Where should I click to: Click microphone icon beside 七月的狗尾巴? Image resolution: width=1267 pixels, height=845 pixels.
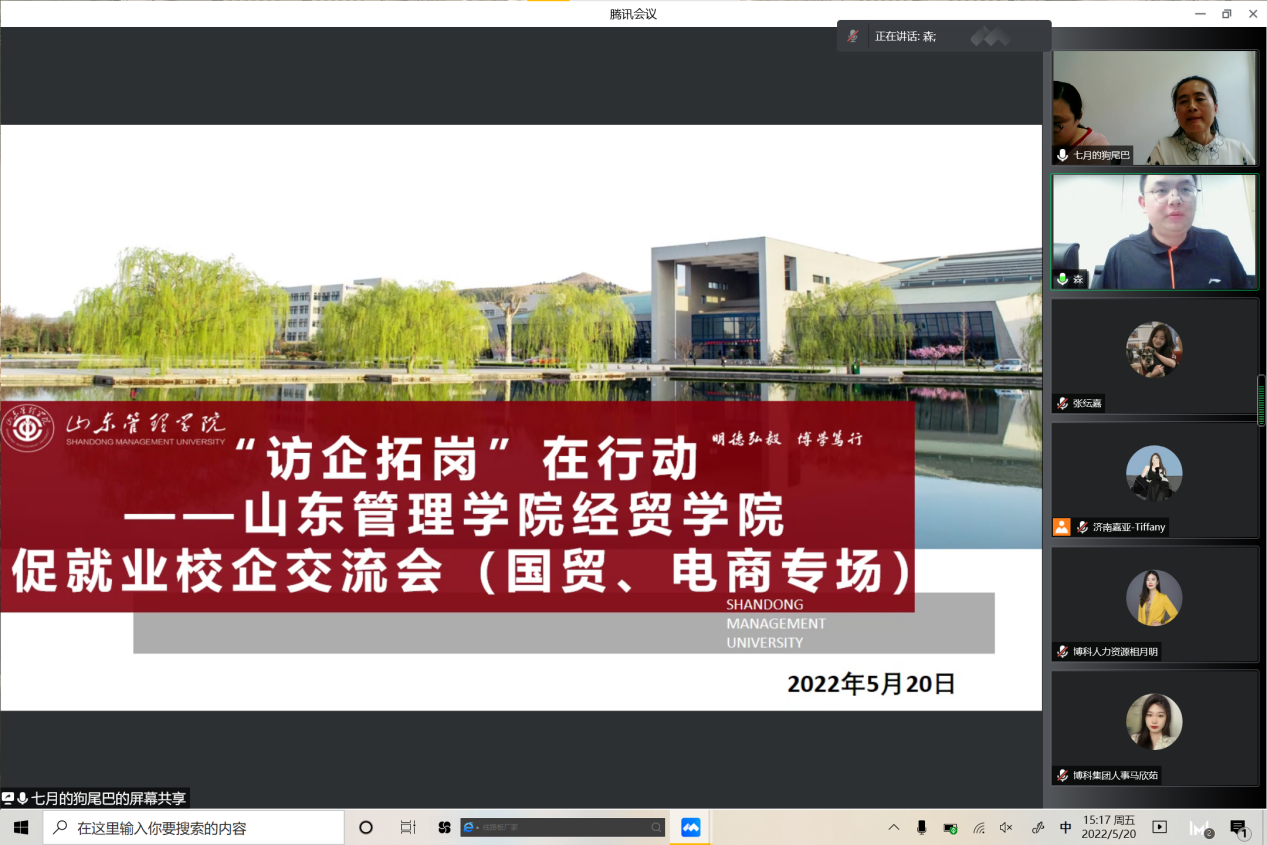click(1063, 155)
